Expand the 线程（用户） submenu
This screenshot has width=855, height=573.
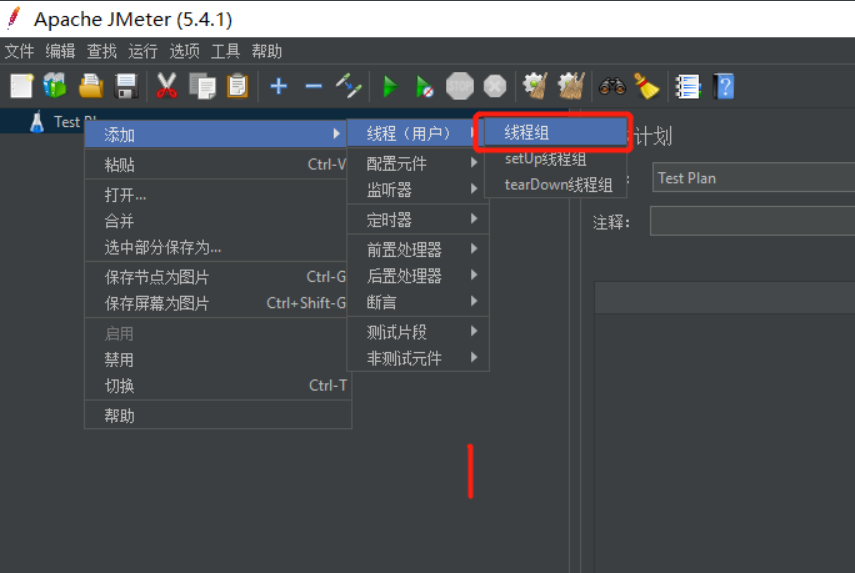pyautogui.click(x=416, y=133)
